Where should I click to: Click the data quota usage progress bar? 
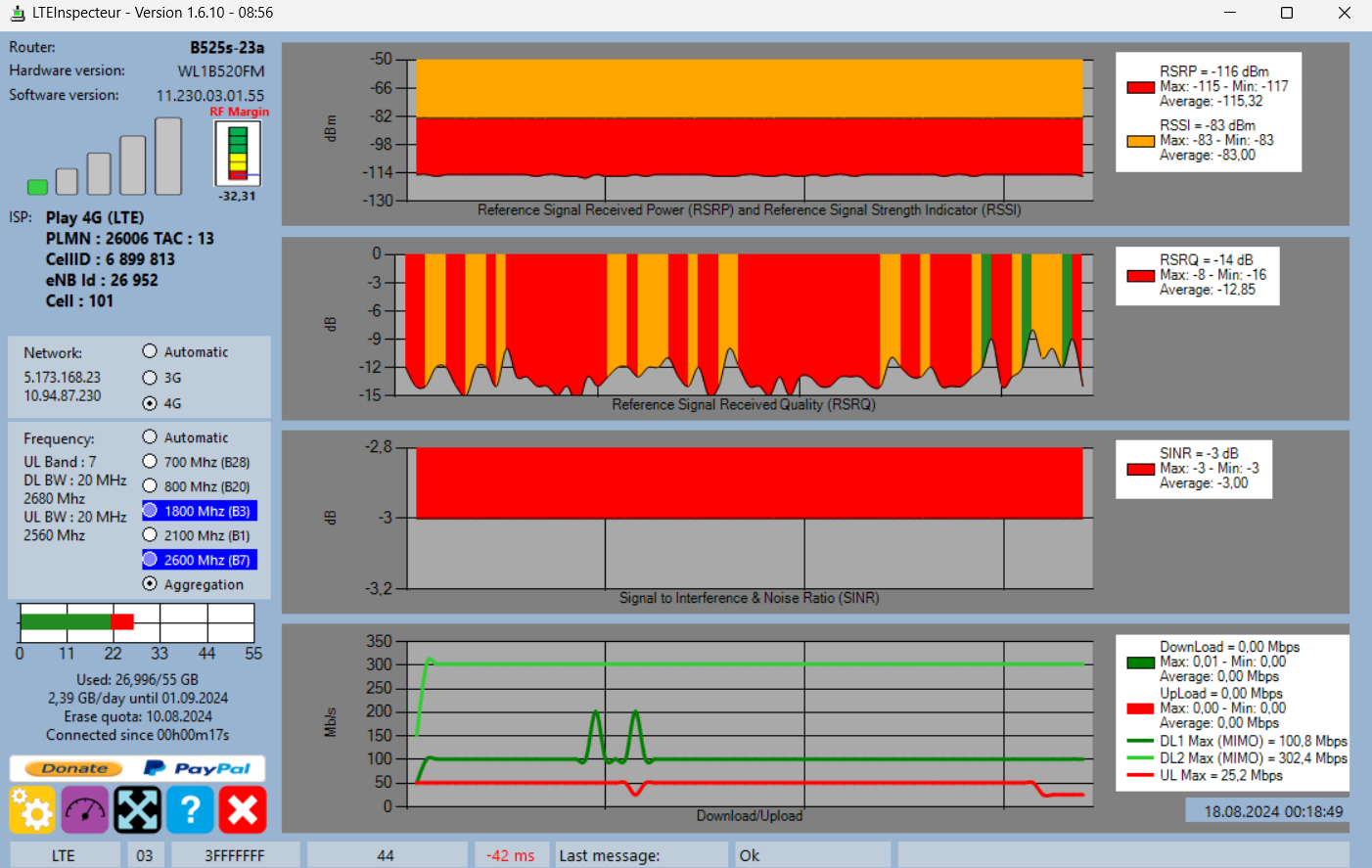[137, 622]
